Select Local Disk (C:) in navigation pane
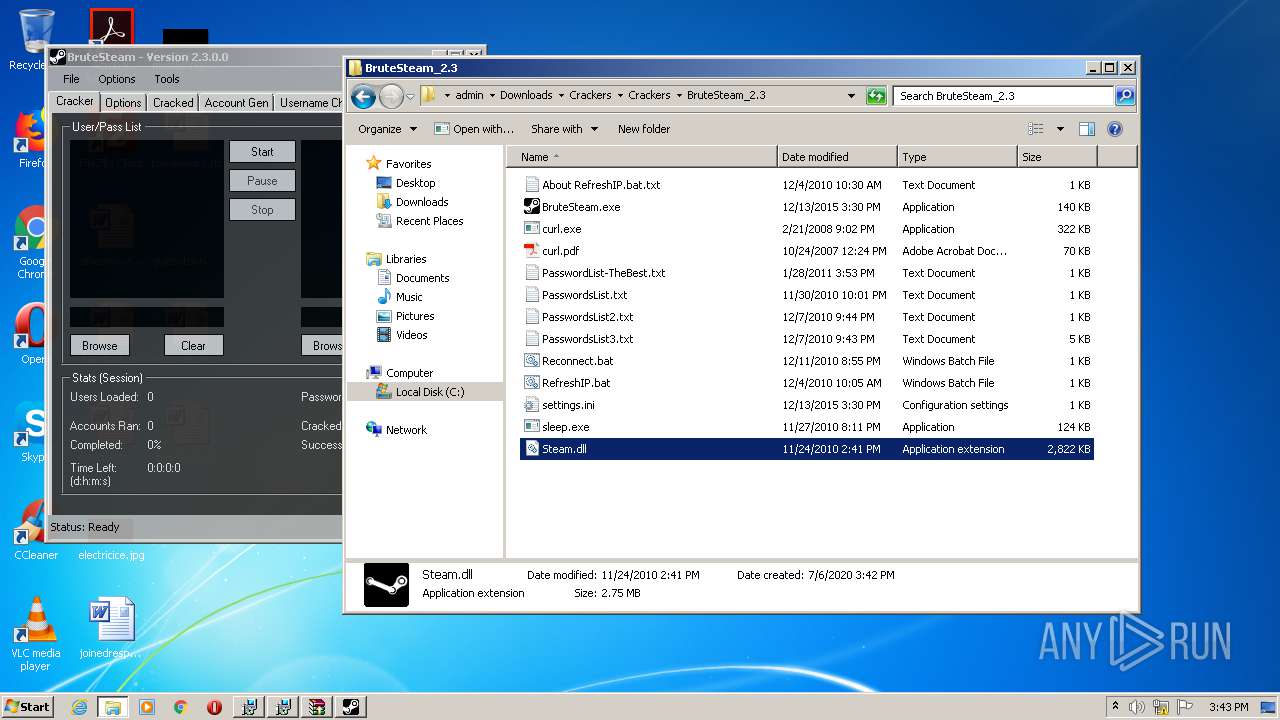Screen dimensions: 1280x720 tap(429, 392)
